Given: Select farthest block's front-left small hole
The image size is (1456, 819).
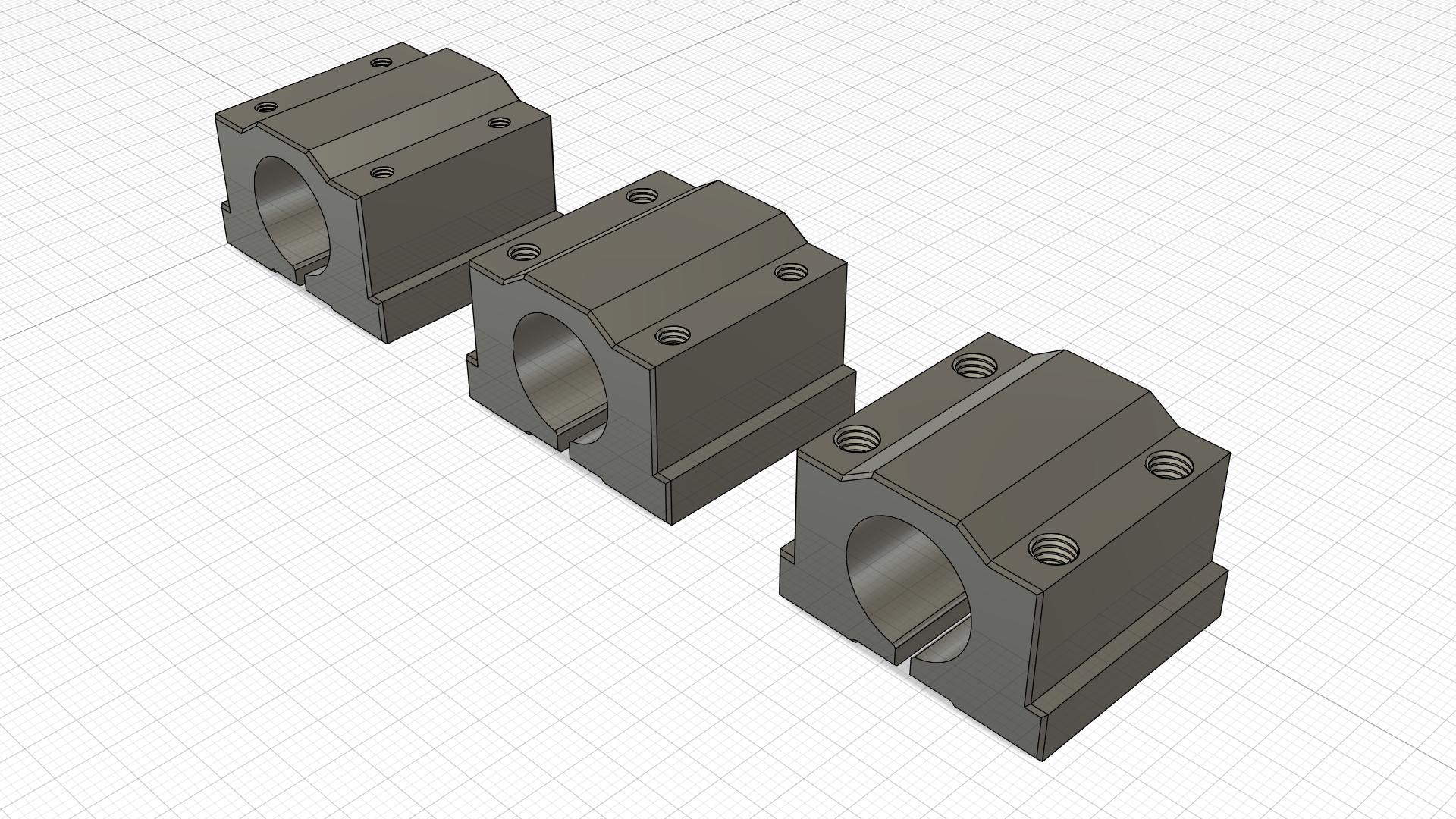Looking at the screenshot, I should coord(265,108).
